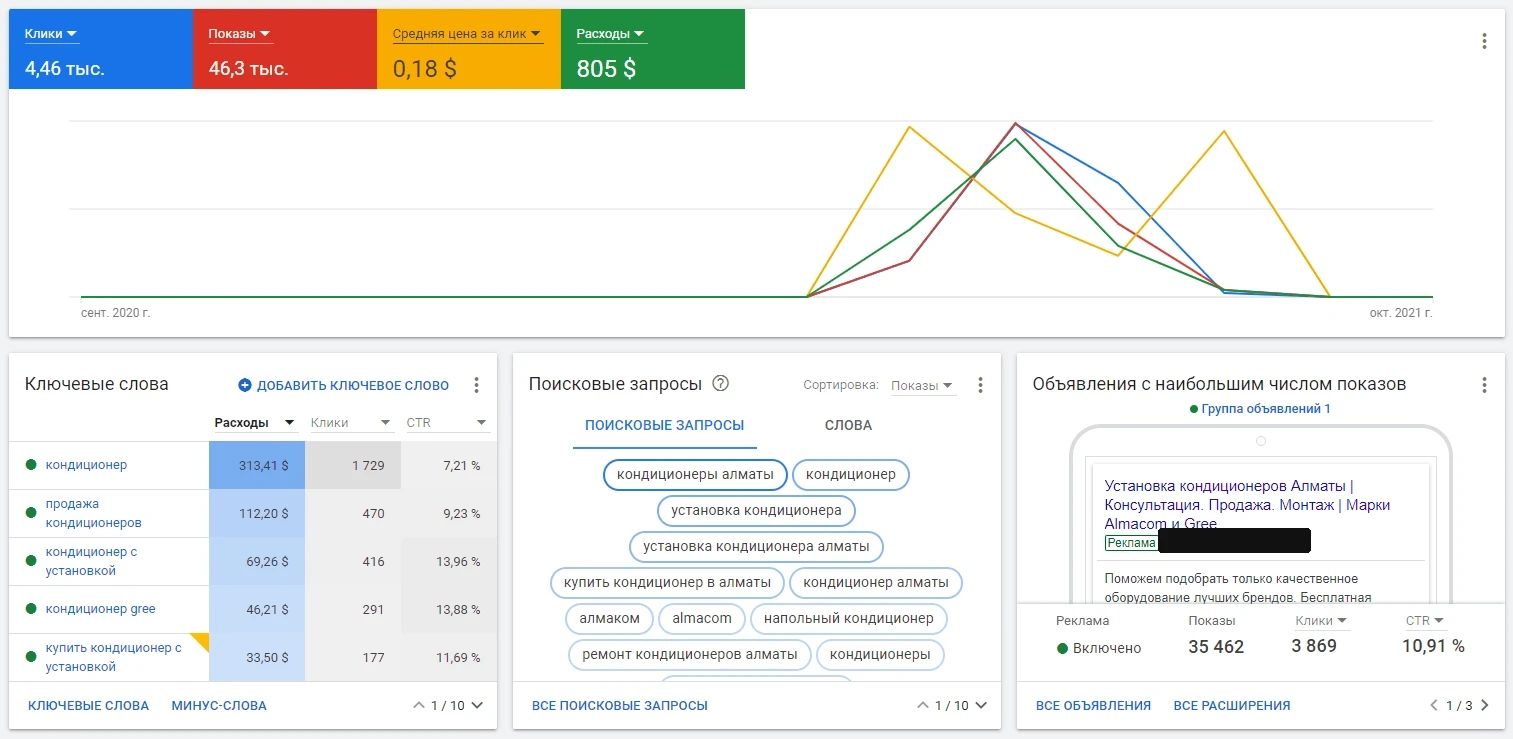Open the three-dot menu on the ads card
This screenshot has height=739, width=1513.
1484,385
